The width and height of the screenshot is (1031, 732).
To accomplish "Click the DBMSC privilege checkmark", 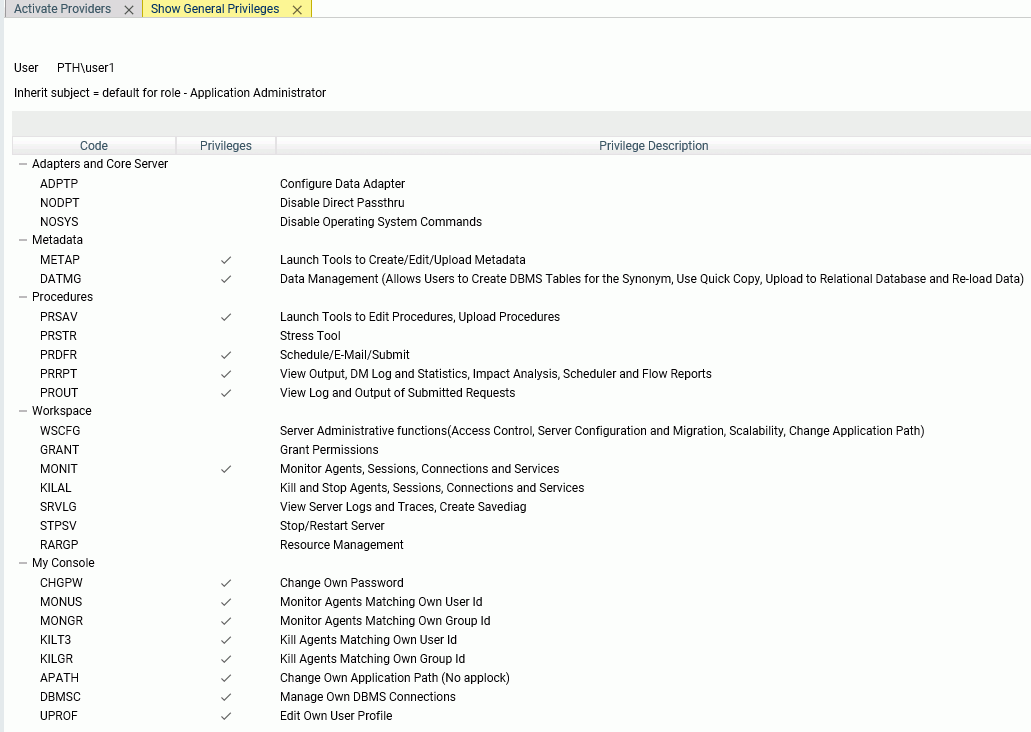I will click(x=226, y=697).
